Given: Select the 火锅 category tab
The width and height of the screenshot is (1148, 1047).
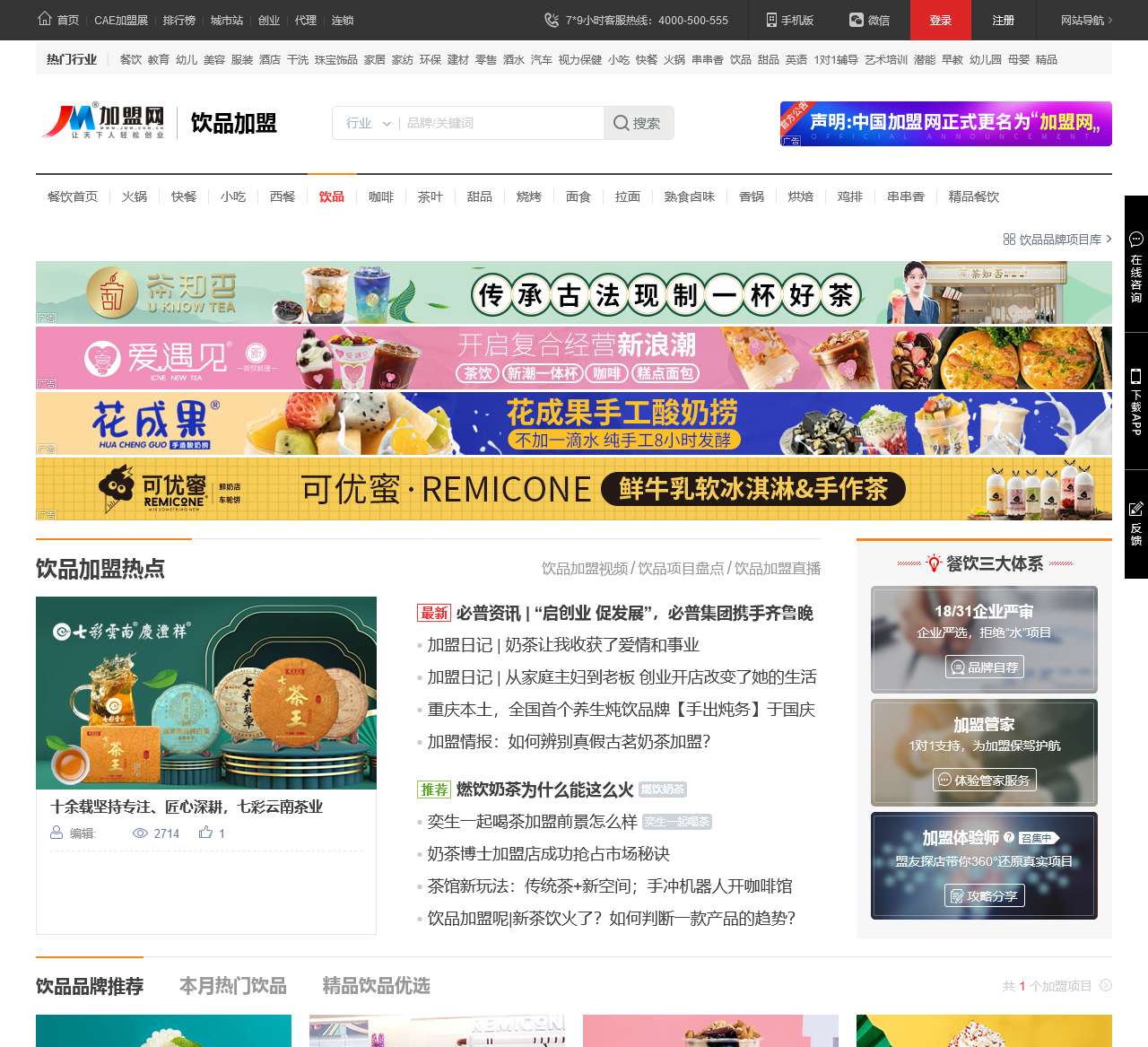Looking at the screenshot, I should pyautogui.click(x=135, y=196).
